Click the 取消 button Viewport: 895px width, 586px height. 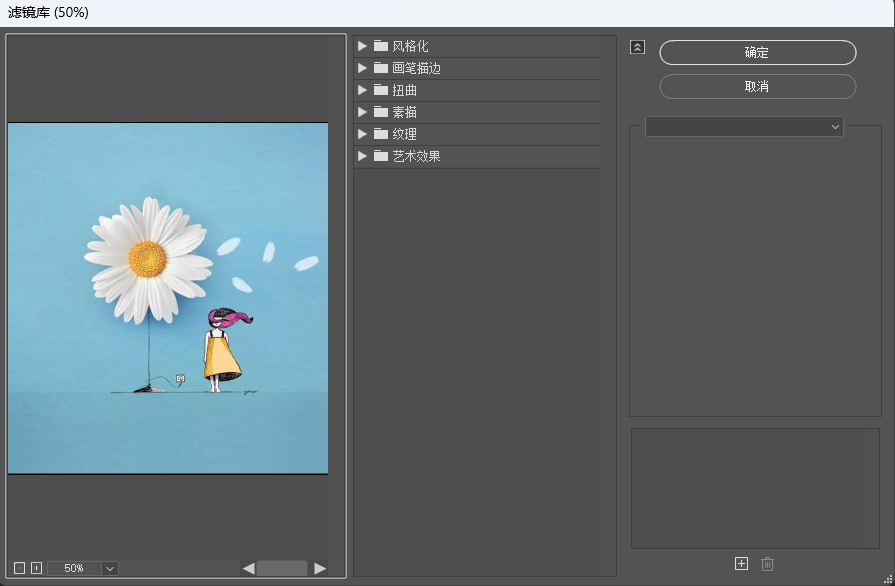pyautogui.click(x=757, y=87)
